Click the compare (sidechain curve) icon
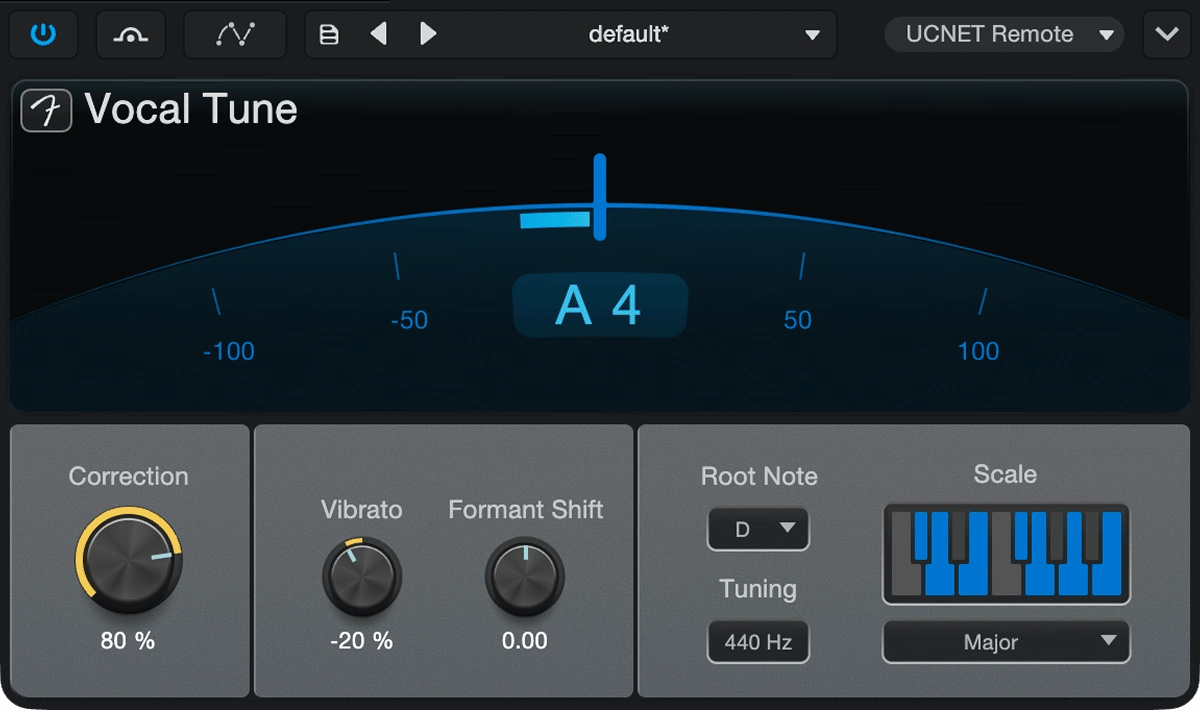Image resolution: width=1200 pixels, height=710 pixels. click(131, 34)
